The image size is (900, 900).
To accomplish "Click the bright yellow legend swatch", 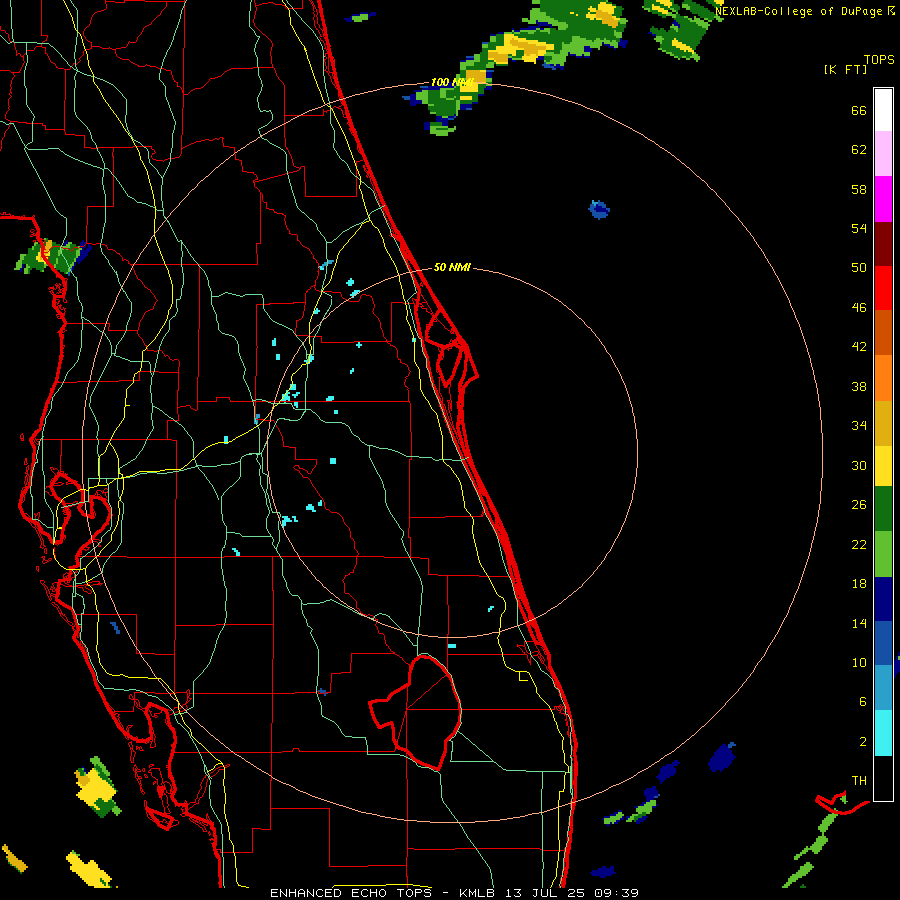I will pyautogui.click(x=883, y=466).
